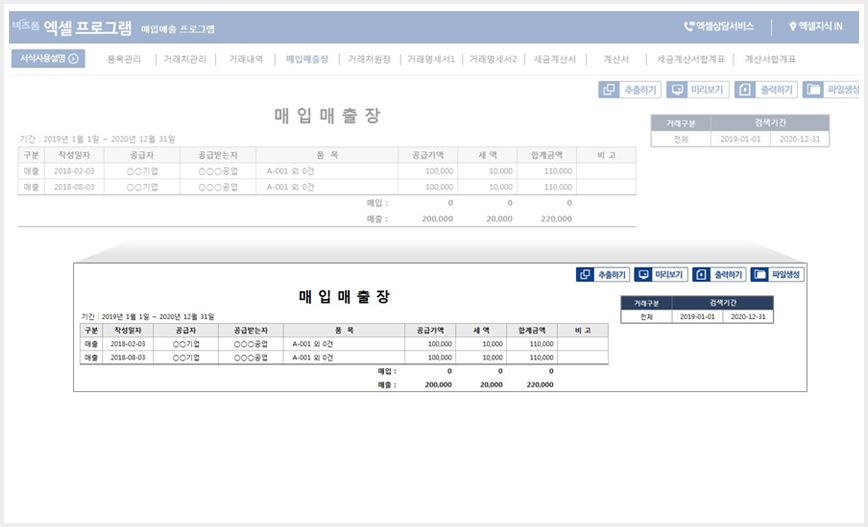Click the arrow icon on 서식사용설명 button
Image resolution: width=868 pixels, height=527 pixels.
pyautogui.click(x=73, y=59)
